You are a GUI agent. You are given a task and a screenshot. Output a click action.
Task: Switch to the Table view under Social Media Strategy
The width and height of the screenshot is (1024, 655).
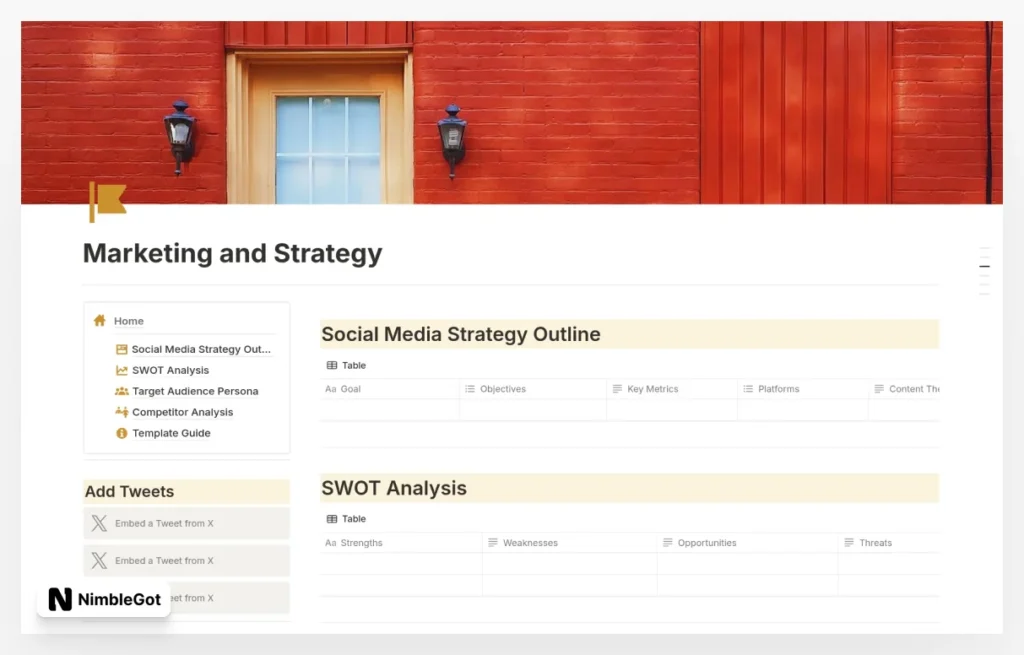[x=346, y=365]
